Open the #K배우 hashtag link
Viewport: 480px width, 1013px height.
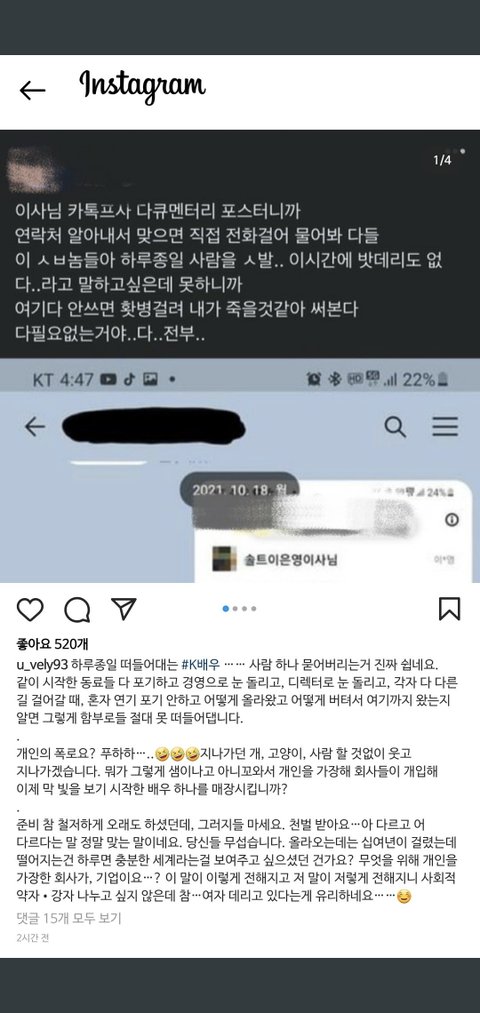tap(202, 665)
